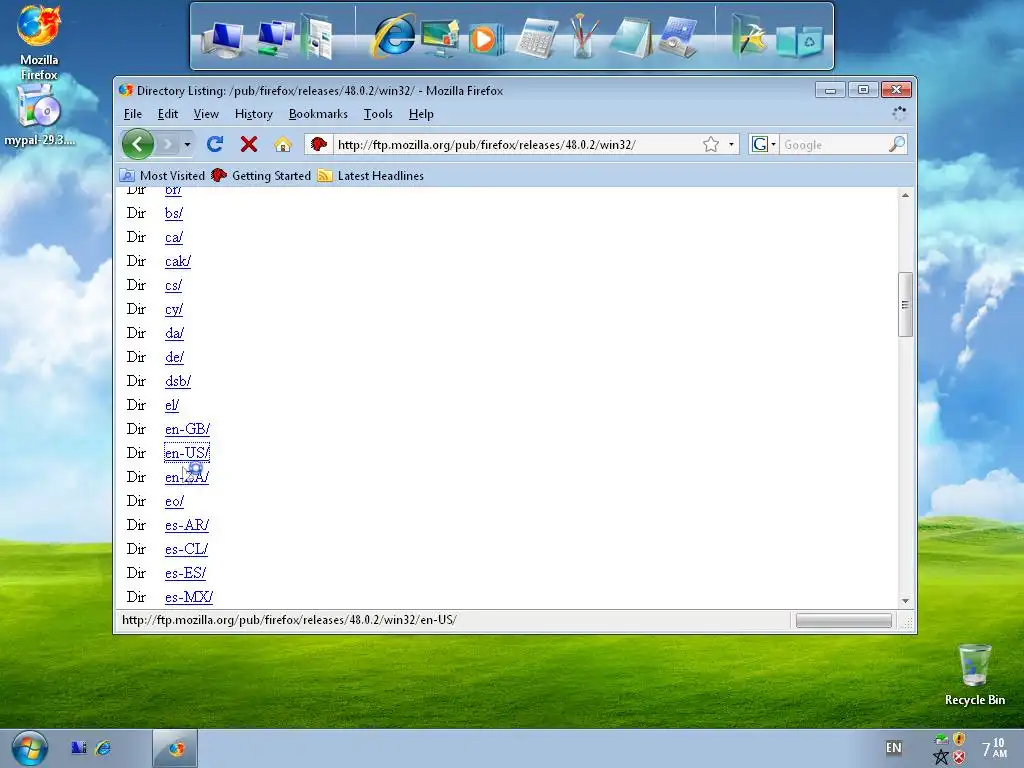This screenshot has height=768, width=1024.
Task: Launch Windows Media Player from dock
Action: point(485,39)
